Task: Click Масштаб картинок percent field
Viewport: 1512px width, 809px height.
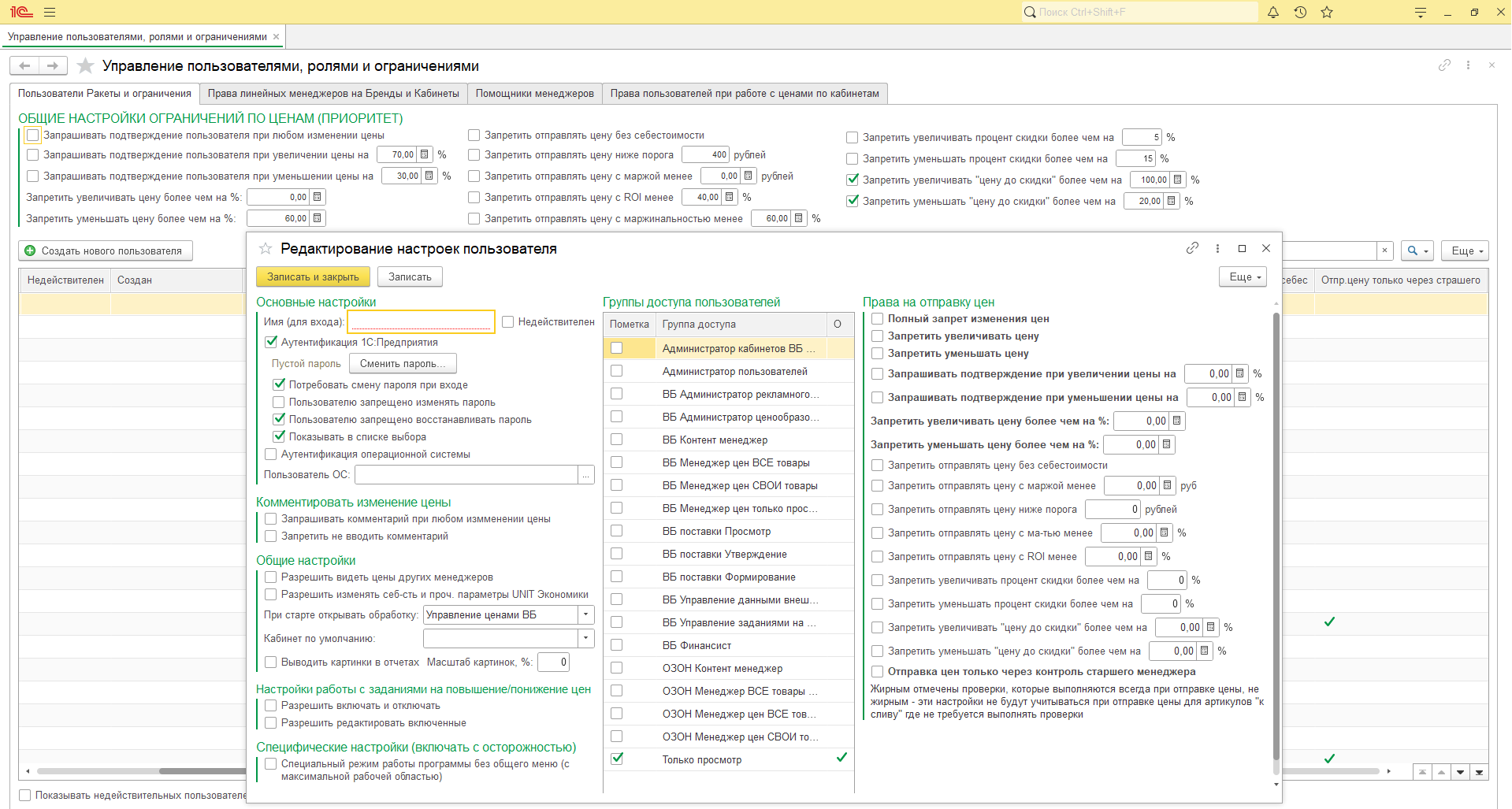Action: pyautogui.click(x=553, y=662)
